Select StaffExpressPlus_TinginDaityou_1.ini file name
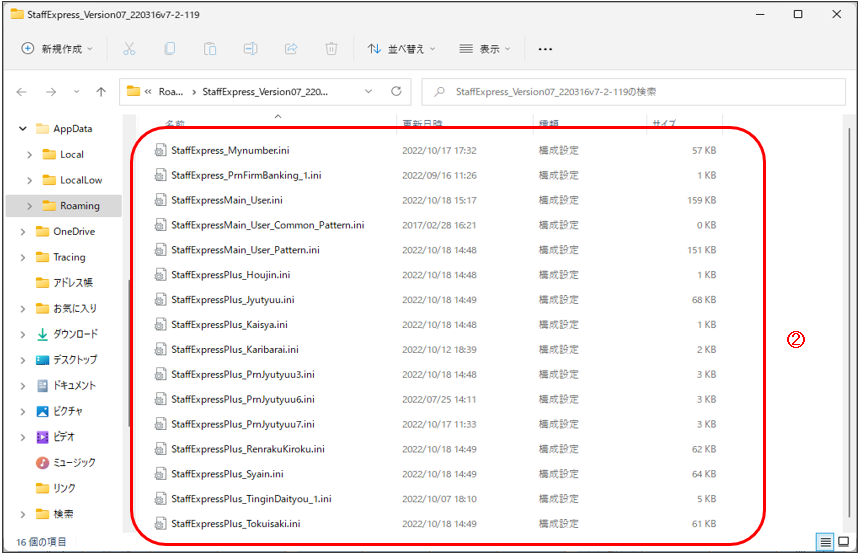 coord(251,499)
